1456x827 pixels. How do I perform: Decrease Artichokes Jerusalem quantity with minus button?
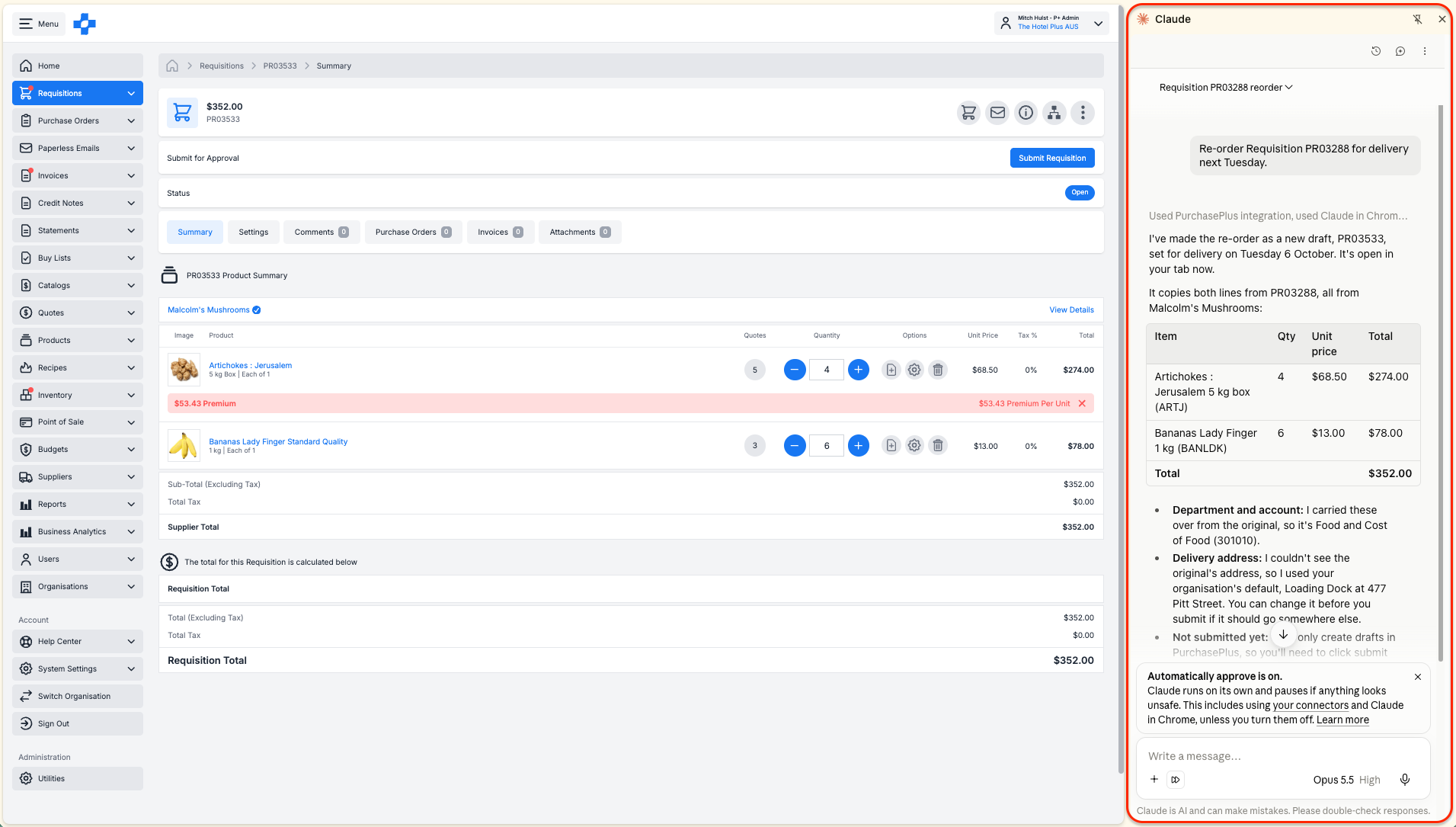click(795, 370)
